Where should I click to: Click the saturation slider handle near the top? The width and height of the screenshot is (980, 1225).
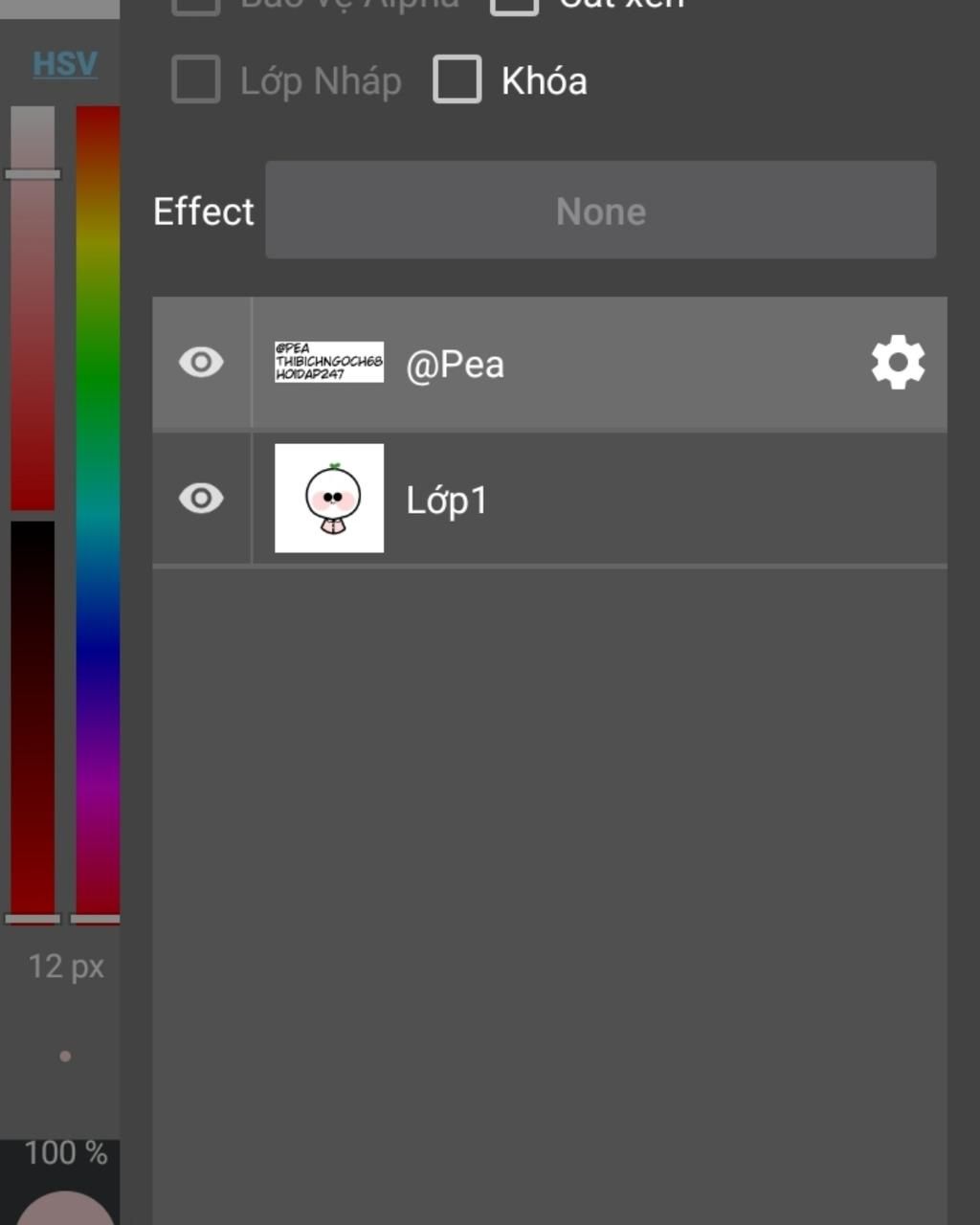click(x=33, y=174)
